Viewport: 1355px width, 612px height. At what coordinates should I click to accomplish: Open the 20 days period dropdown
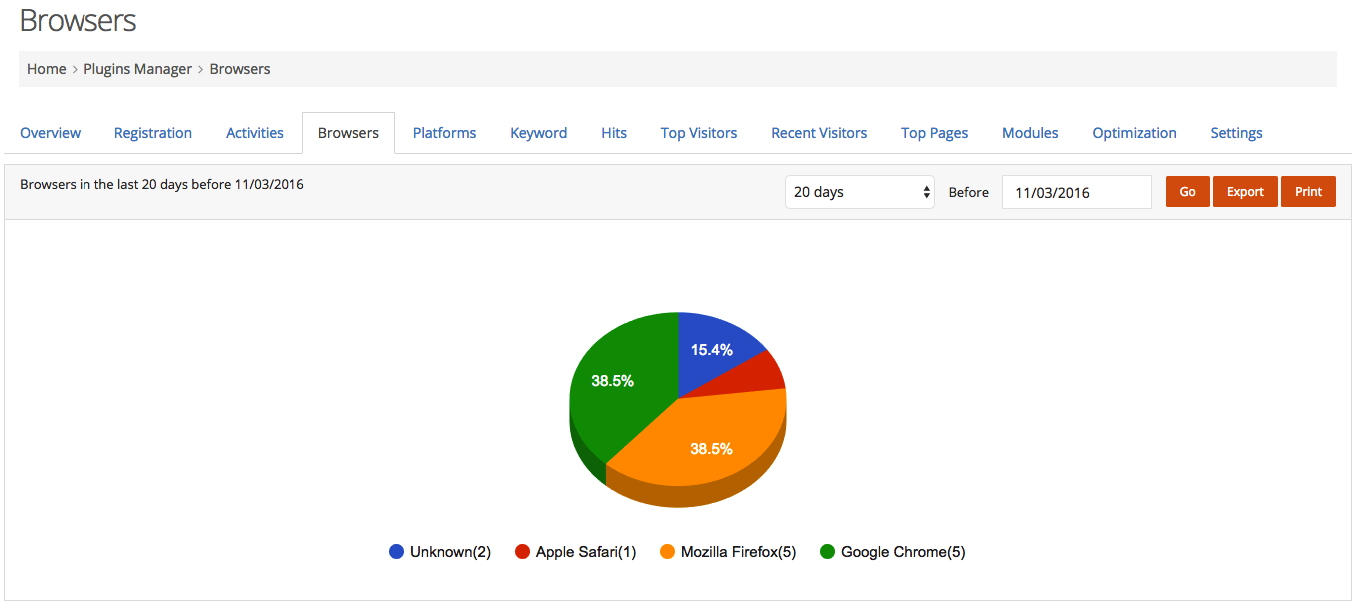[860, 192]
